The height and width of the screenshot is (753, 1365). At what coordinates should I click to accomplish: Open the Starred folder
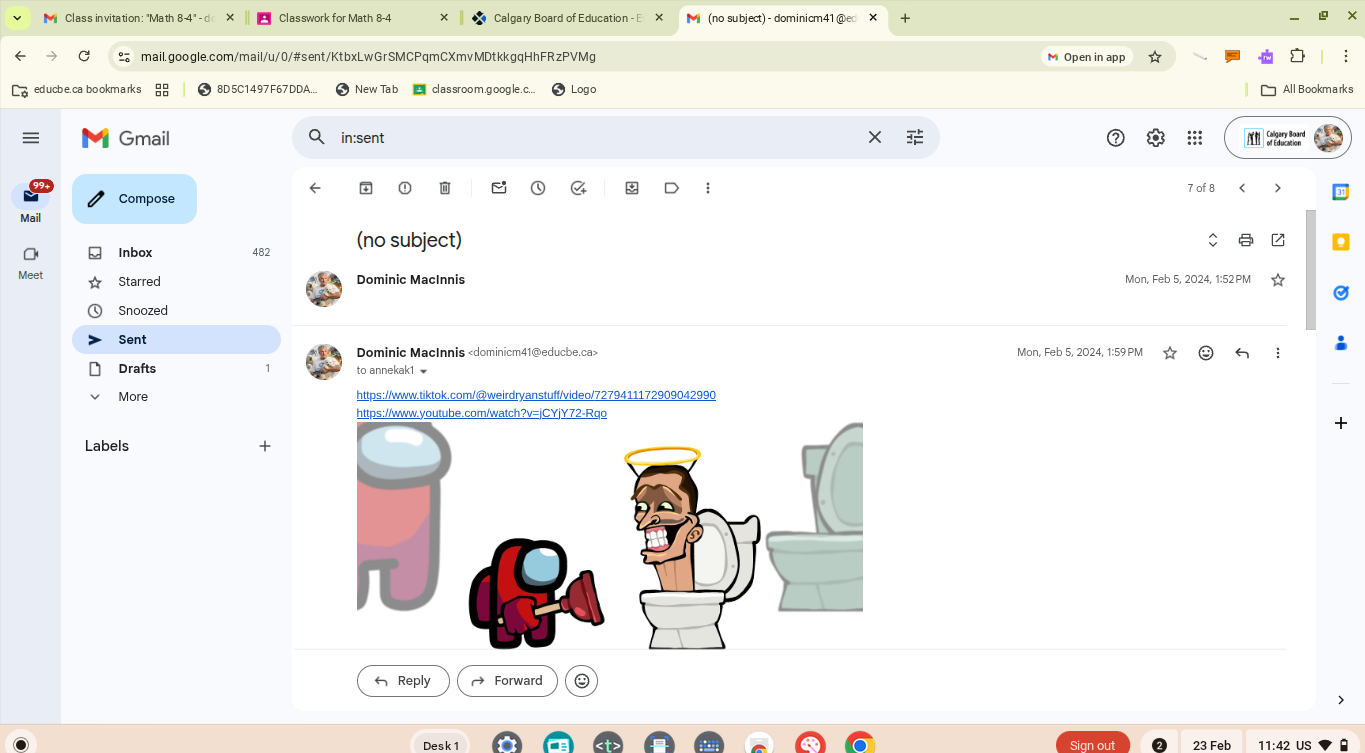(176, 282)
